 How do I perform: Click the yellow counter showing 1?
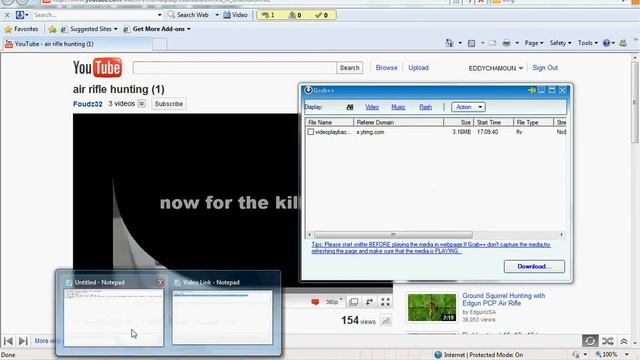click(268, 15)
